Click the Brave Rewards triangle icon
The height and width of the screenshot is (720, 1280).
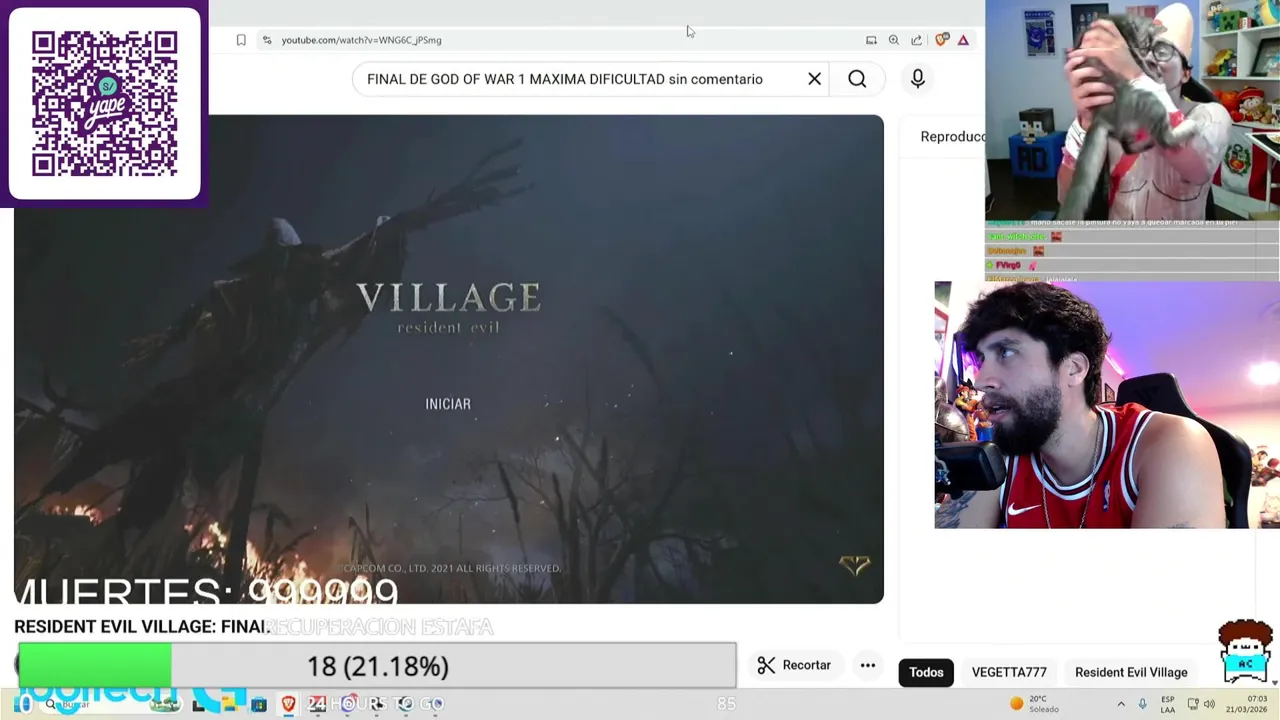[963, 40]
